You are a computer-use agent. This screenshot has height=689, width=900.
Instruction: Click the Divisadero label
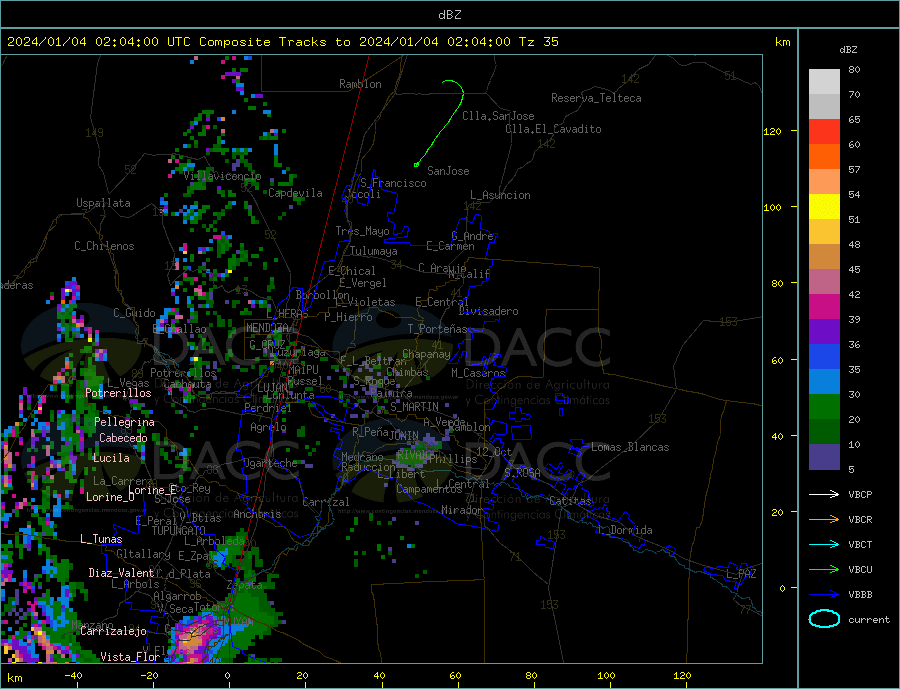coord(488,311)
